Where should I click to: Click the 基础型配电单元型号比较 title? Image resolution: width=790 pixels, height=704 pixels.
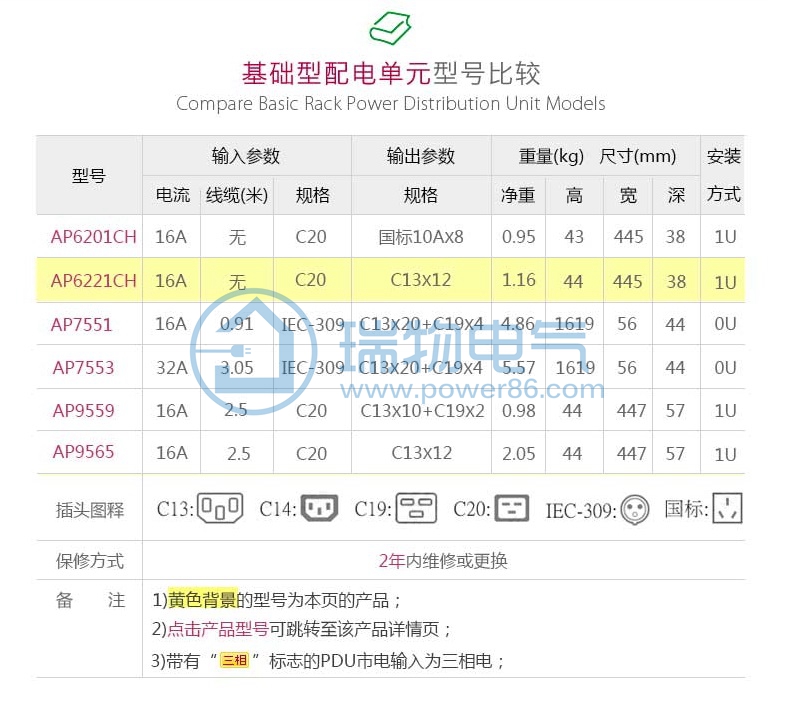391,74
